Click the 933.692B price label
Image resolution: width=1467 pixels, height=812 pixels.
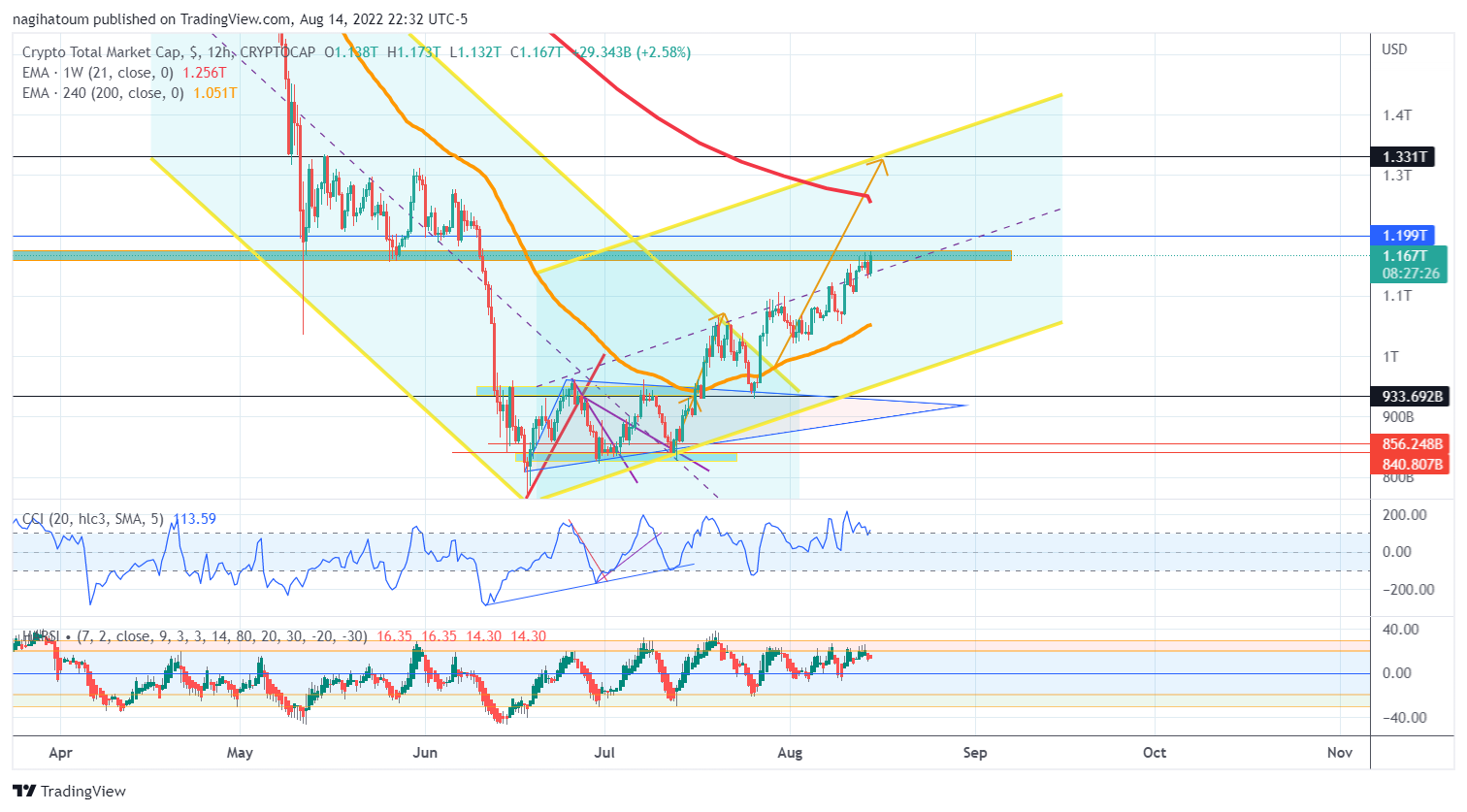pos(1409,396)
